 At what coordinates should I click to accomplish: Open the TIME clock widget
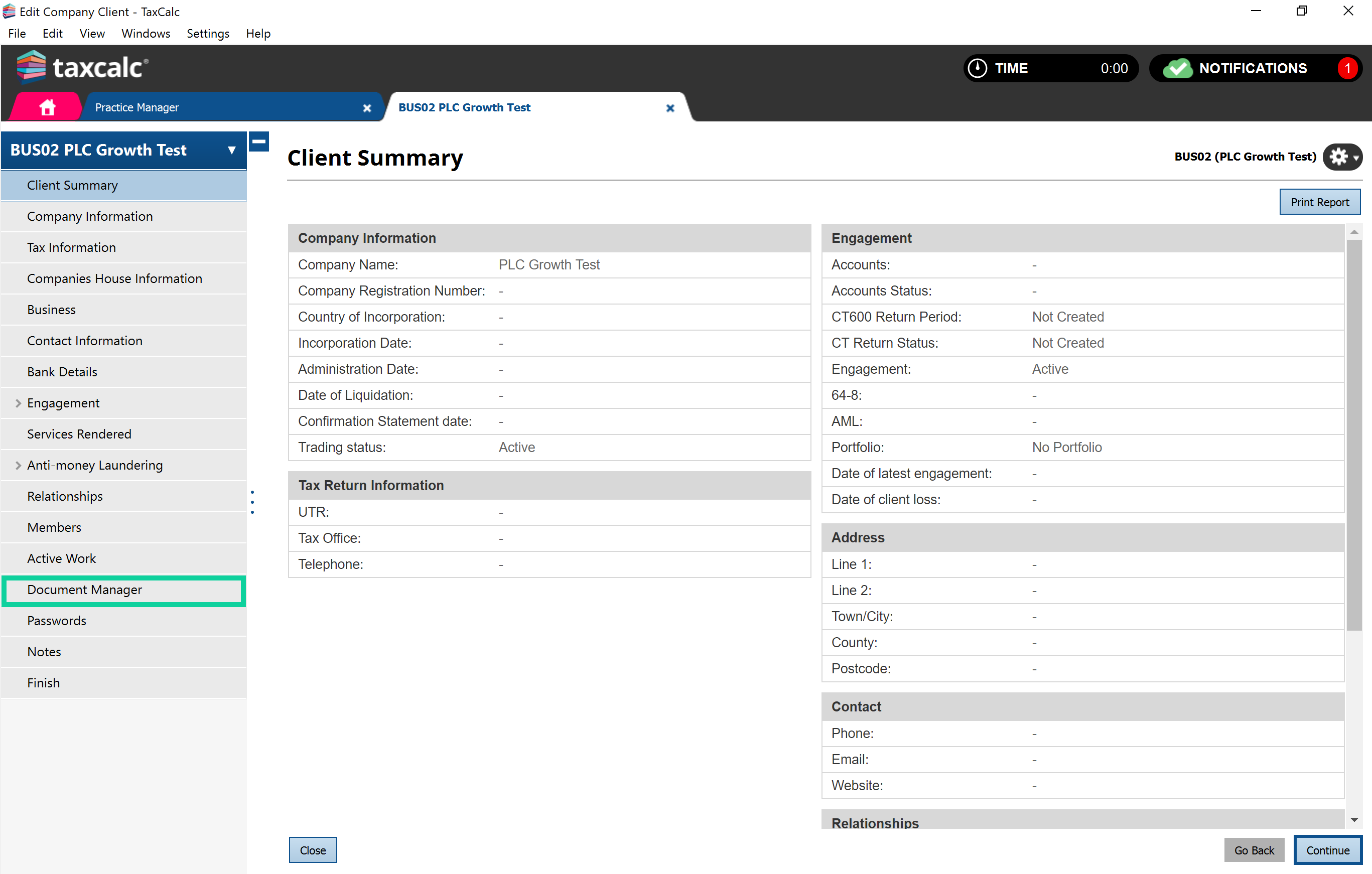click(1050, 68)
